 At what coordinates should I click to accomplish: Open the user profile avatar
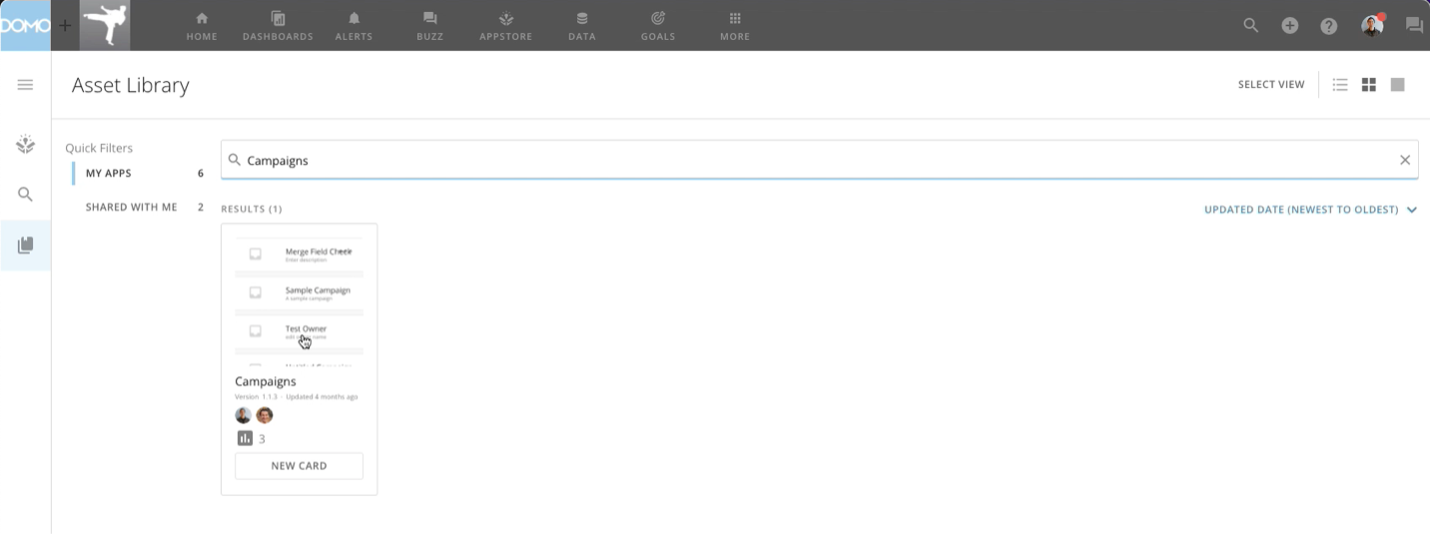click(x=1372, y=25)
